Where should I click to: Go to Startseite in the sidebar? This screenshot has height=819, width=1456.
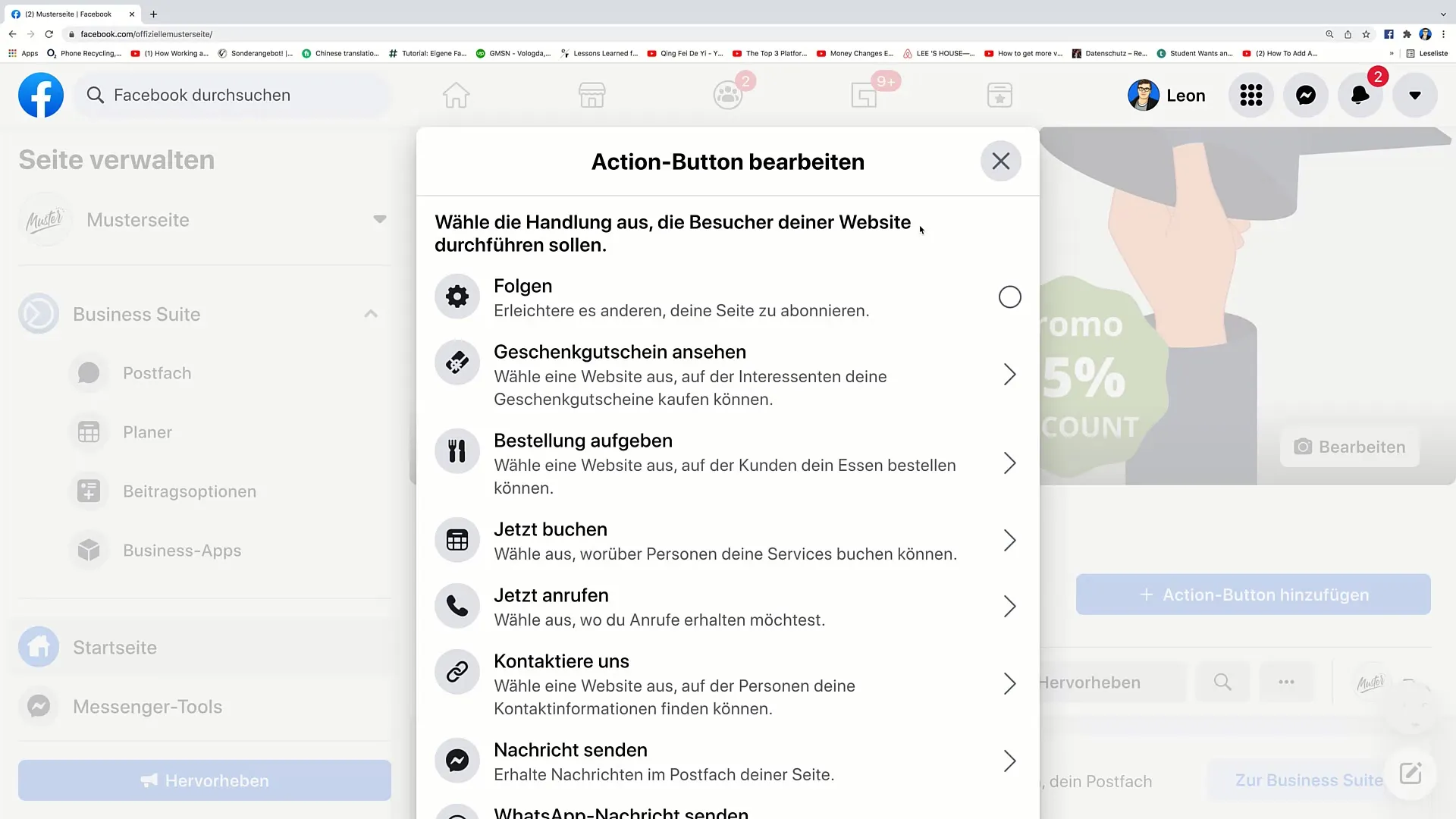point(202,648)
